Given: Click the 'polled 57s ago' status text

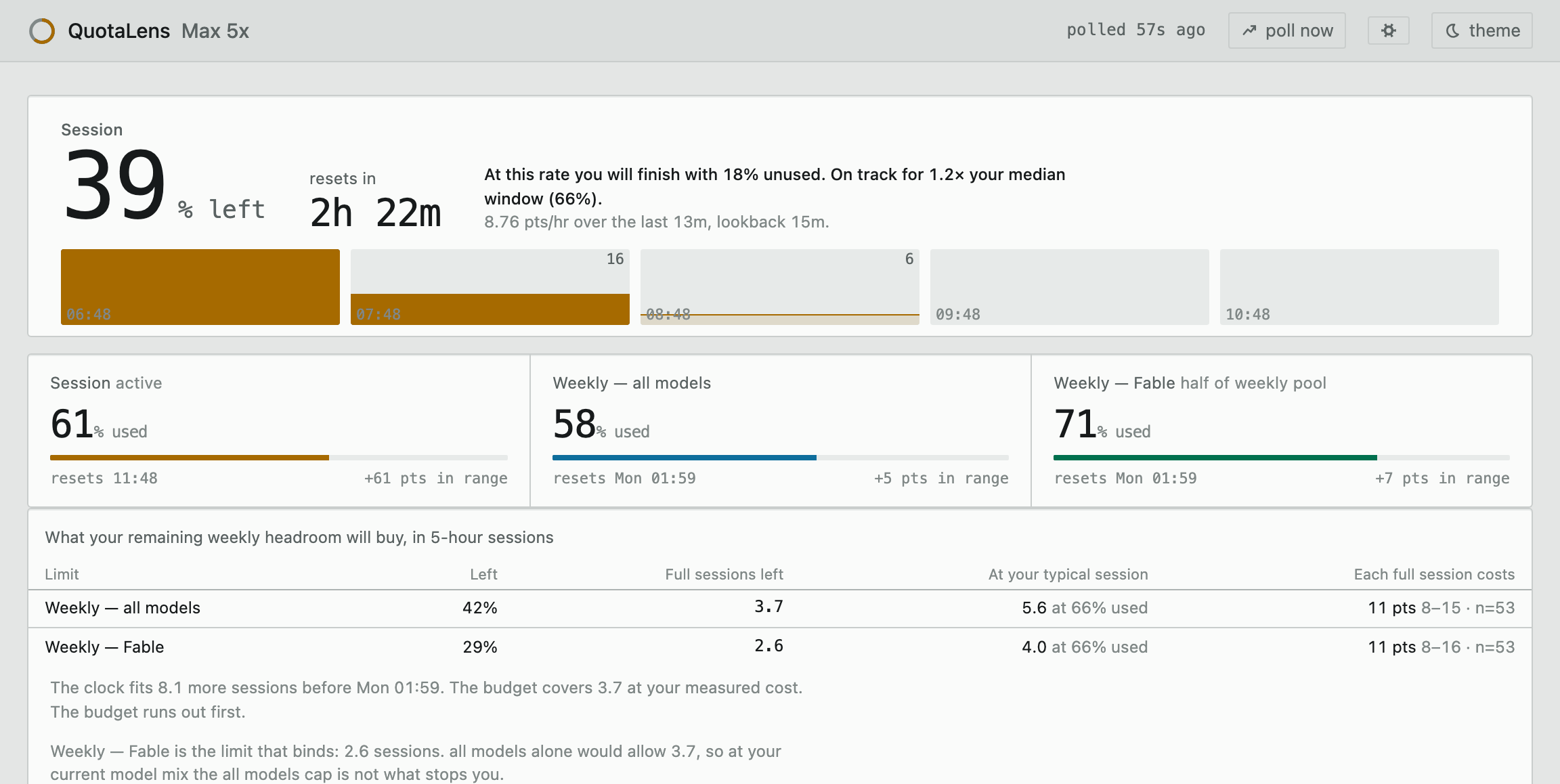Looking at the screenshot, I should tap(1136, 30).
